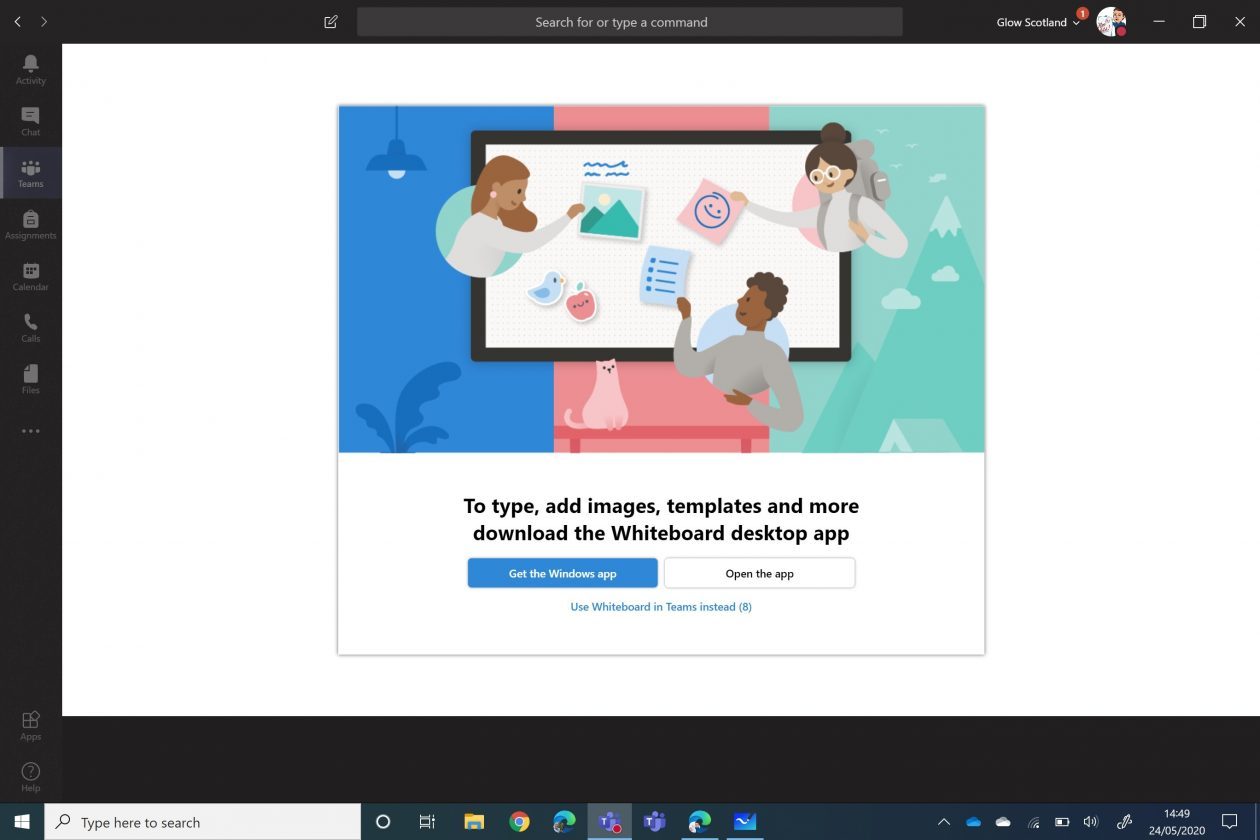Start a new chat compose icon
Screen dimensions: 1260x840
(x=331, y=22)
